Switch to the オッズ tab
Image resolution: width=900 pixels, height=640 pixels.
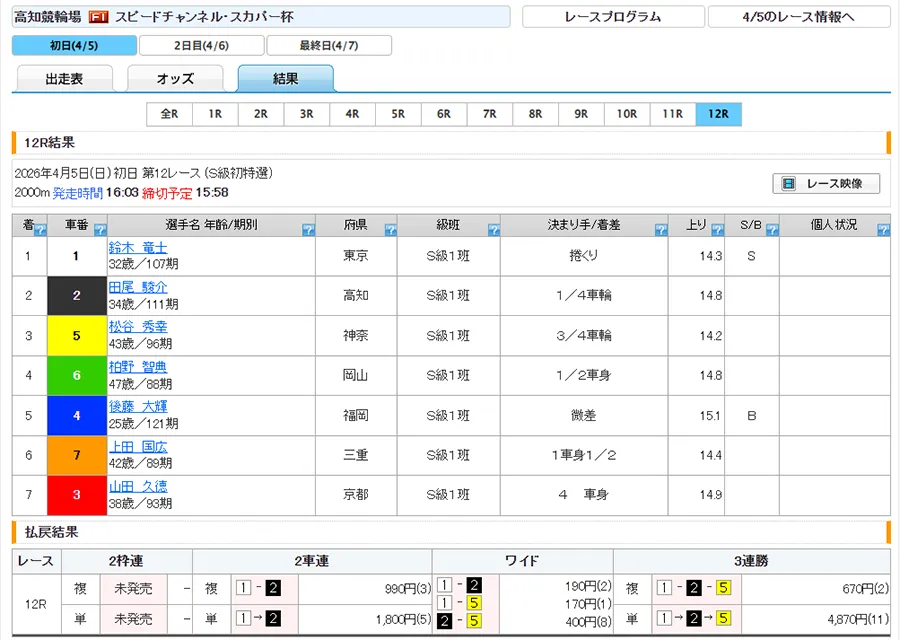175,79
